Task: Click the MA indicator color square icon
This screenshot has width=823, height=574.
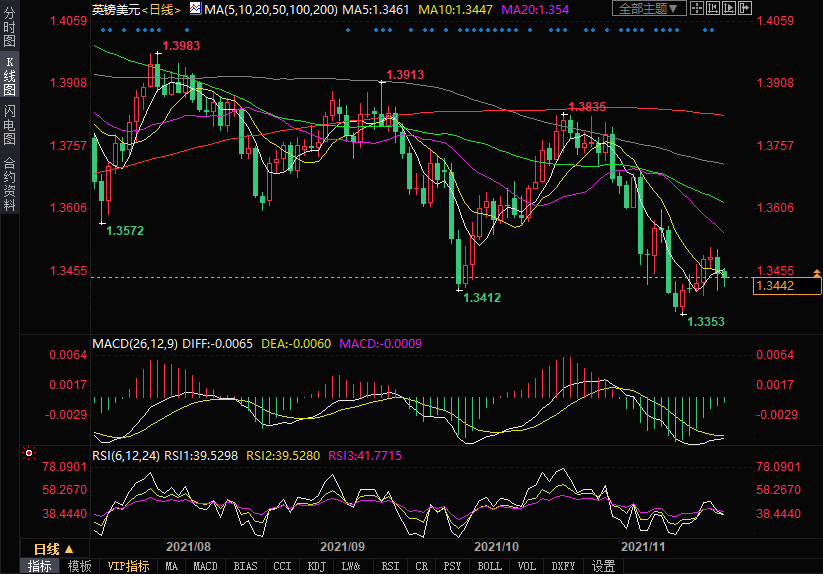Action: (195, 9)
